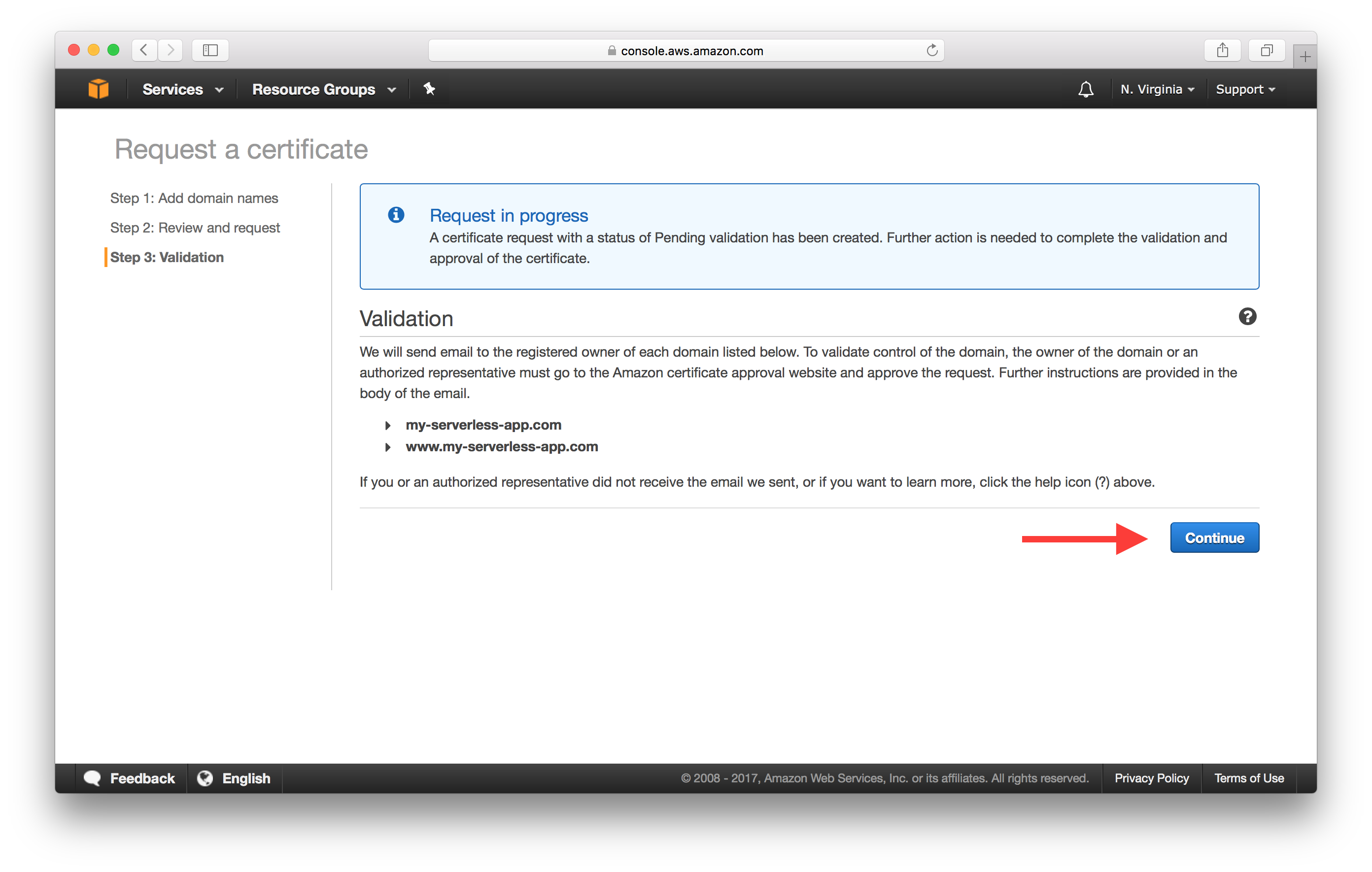Click the Feedback footer button
The width and height of the screenshot is (1372, 872).
point(130,778)
